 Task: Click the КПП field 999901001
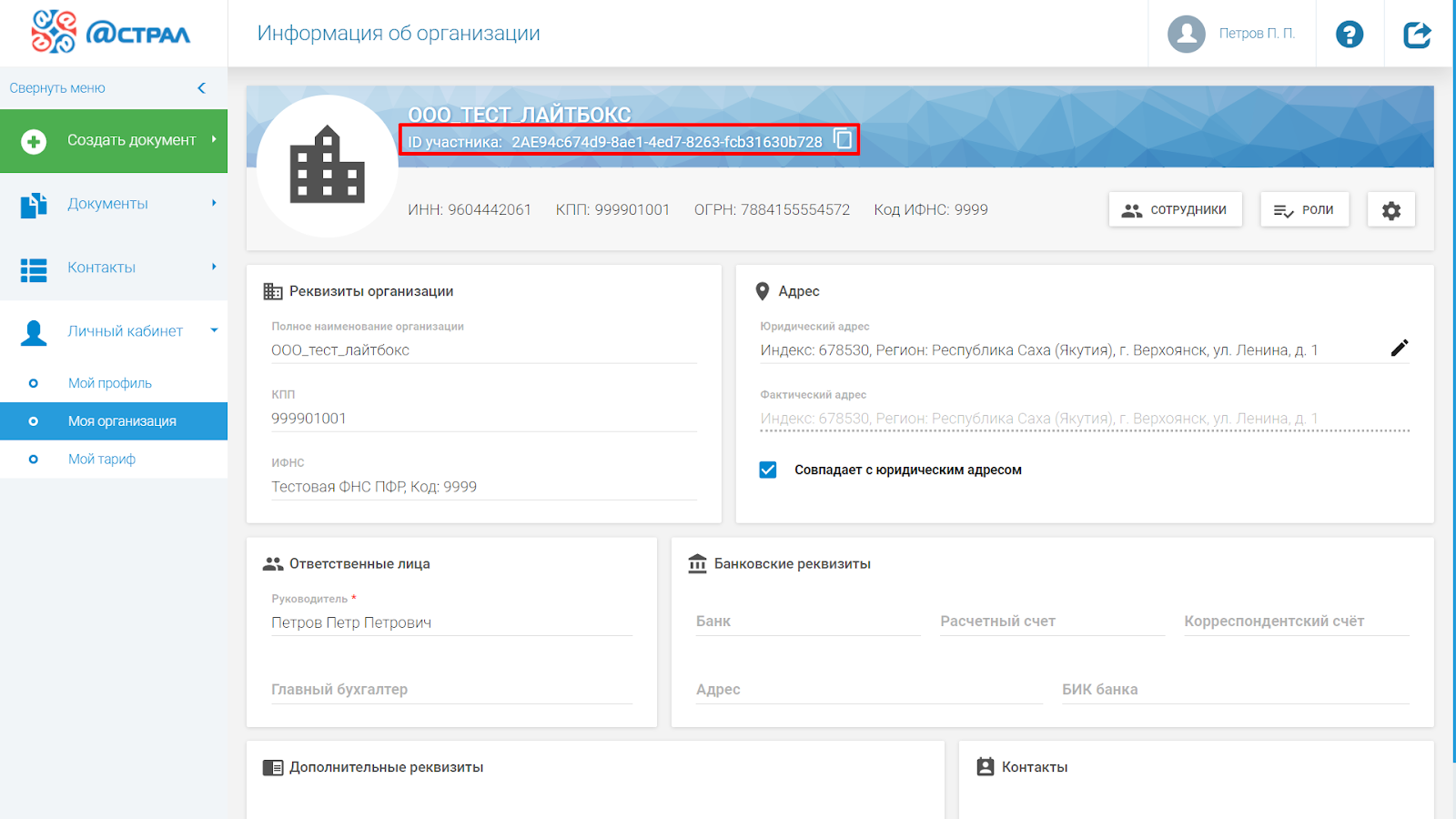484,419
